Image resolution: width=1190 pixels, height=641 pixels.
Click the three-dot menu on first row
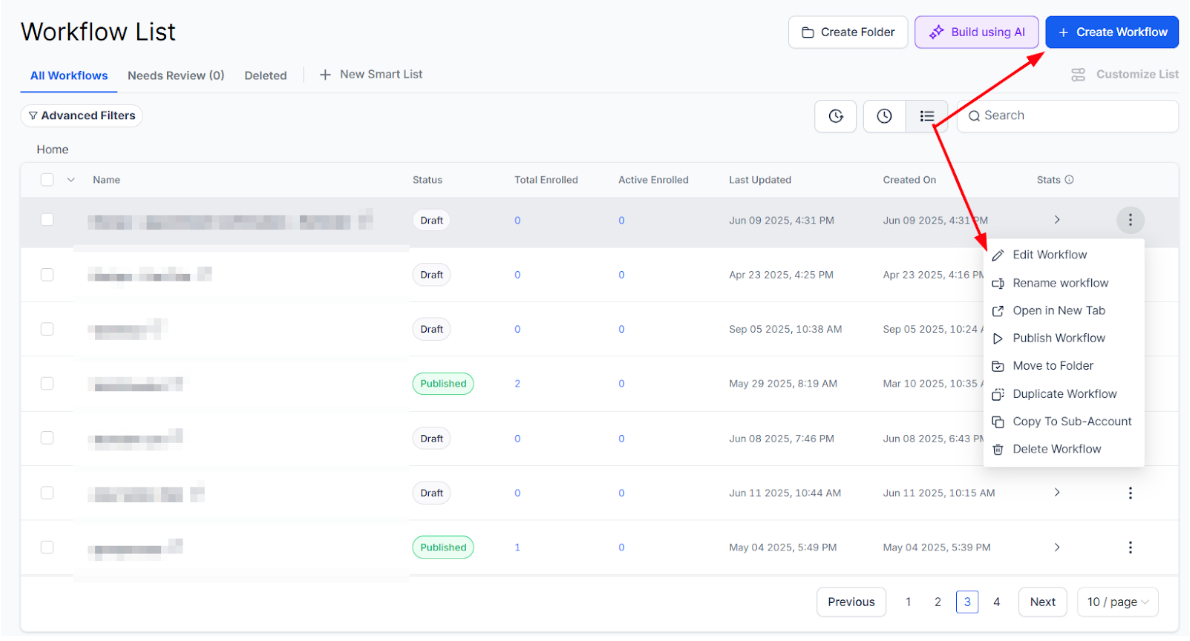click(x=1130, y=220)
